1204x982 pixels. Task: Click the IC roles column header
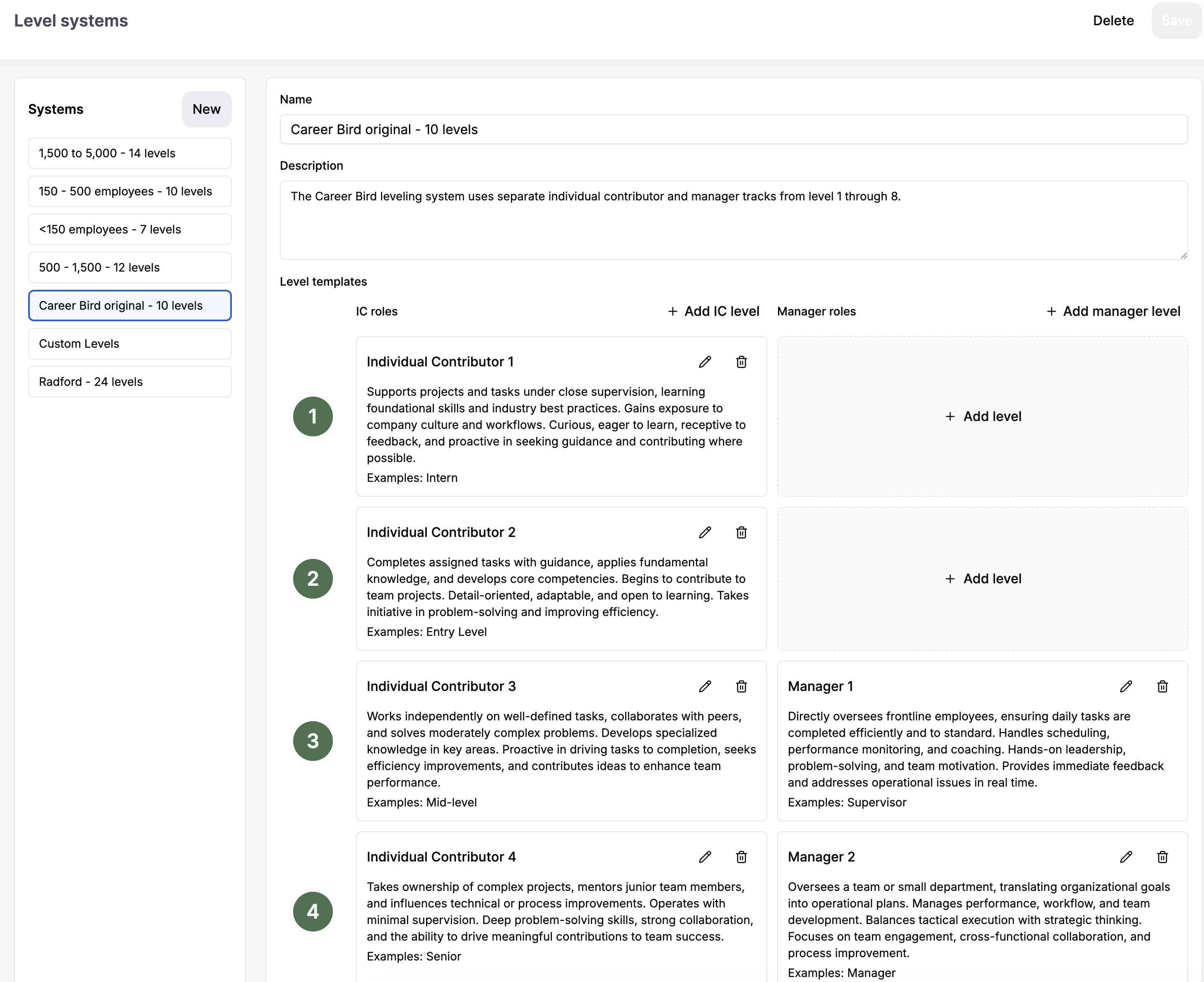[x=376, y=312]
